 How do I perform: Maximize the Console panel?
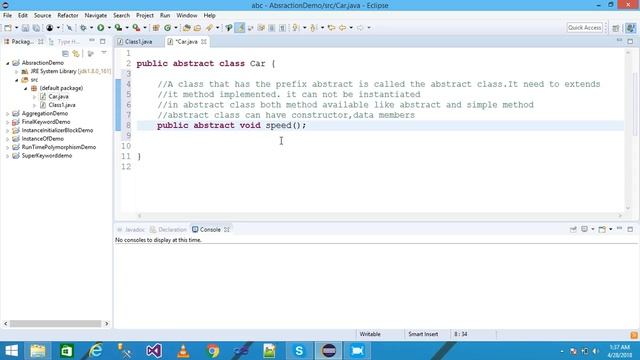pos(630,229)
